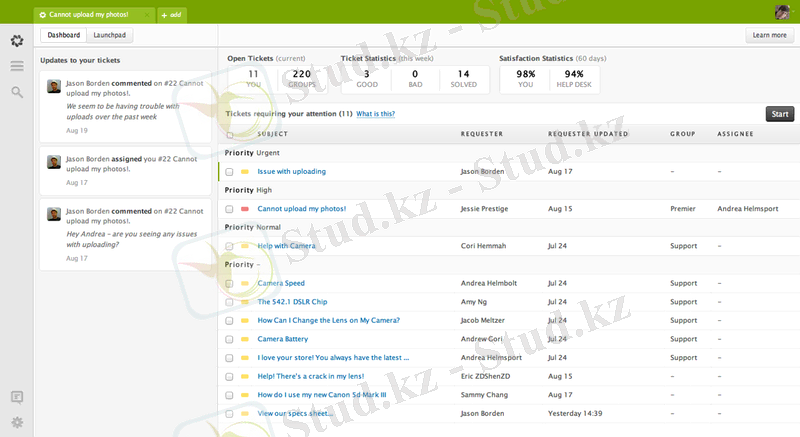The width and height of the screenshot is (800, 437).
Task: Click Jason Borden's avatar in 'assigned you' update
Action: click(x=54, y=162)
